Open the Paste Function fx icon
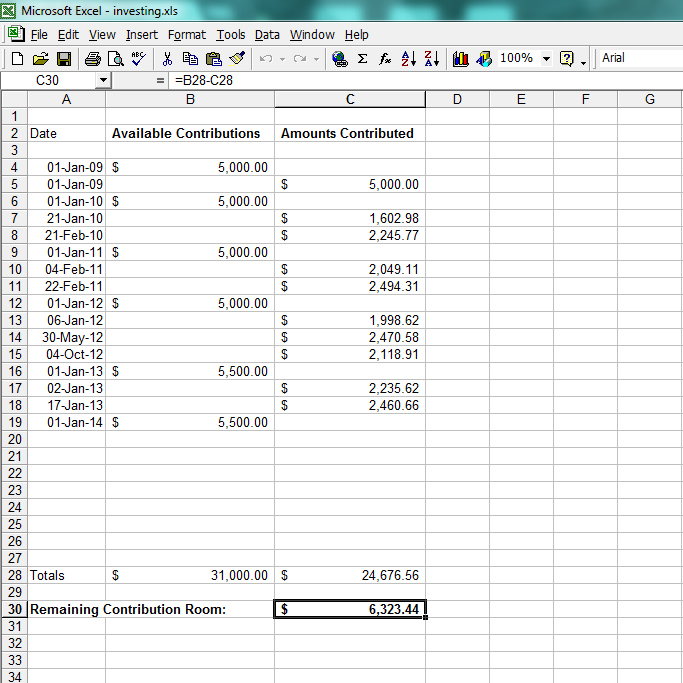The width and height of the screenshot is (683, 683). (x=385, y=58)
